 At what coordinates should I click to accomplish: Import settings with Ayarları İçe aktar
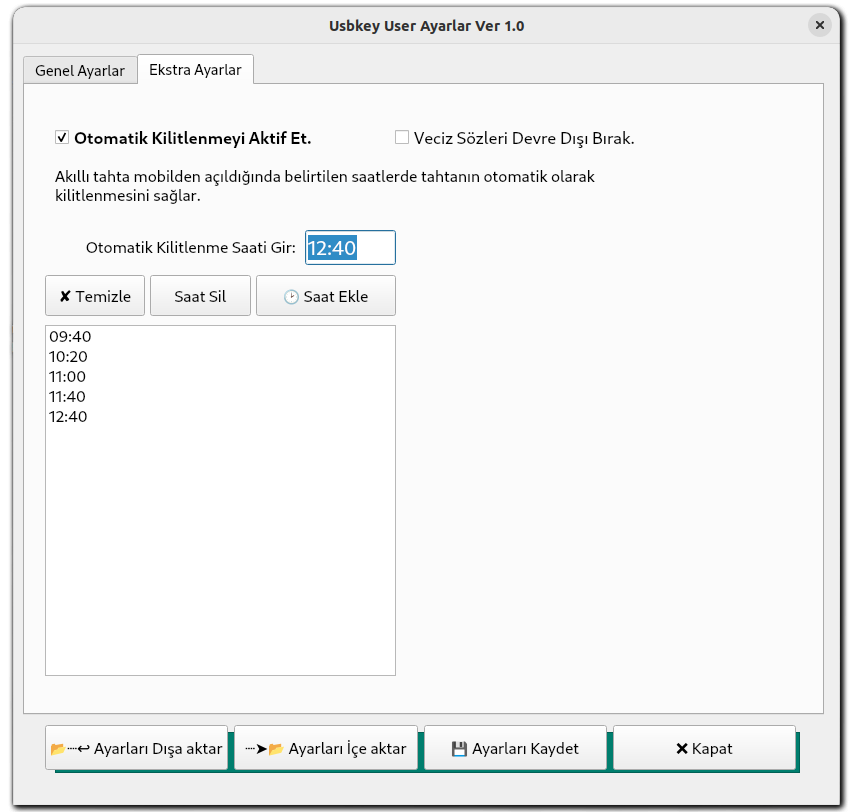[x=326, y=748]
